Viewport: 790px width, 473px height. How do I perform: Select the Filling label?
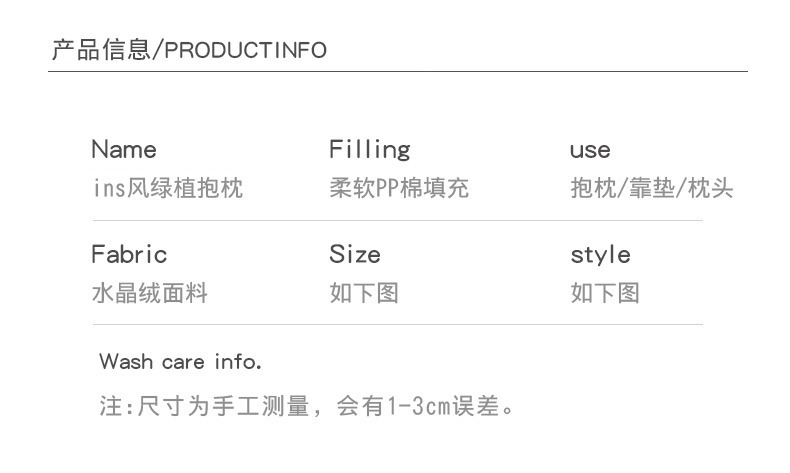tap(369, 150)
